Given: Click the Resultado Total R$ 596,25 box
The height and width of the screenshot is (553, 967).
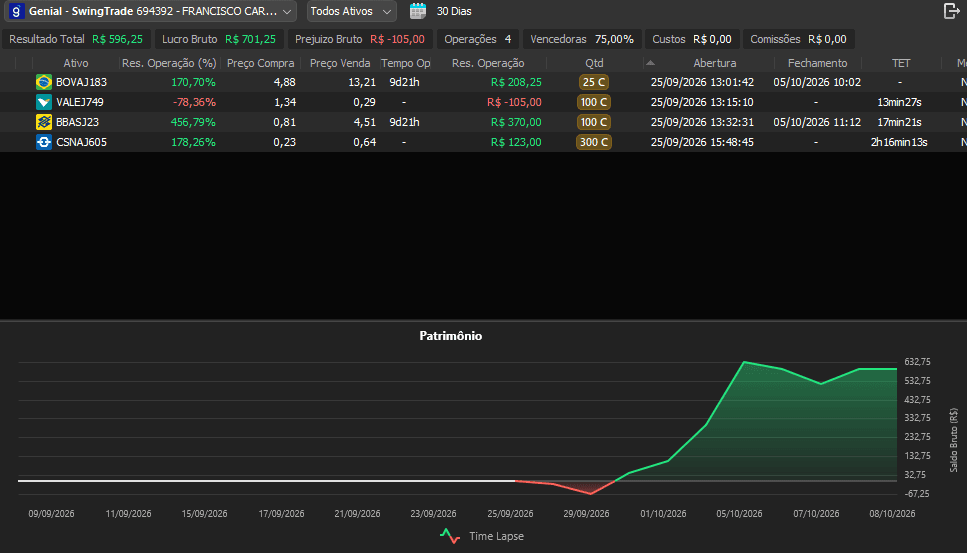Looking at the screenshot, I should 76,39.
